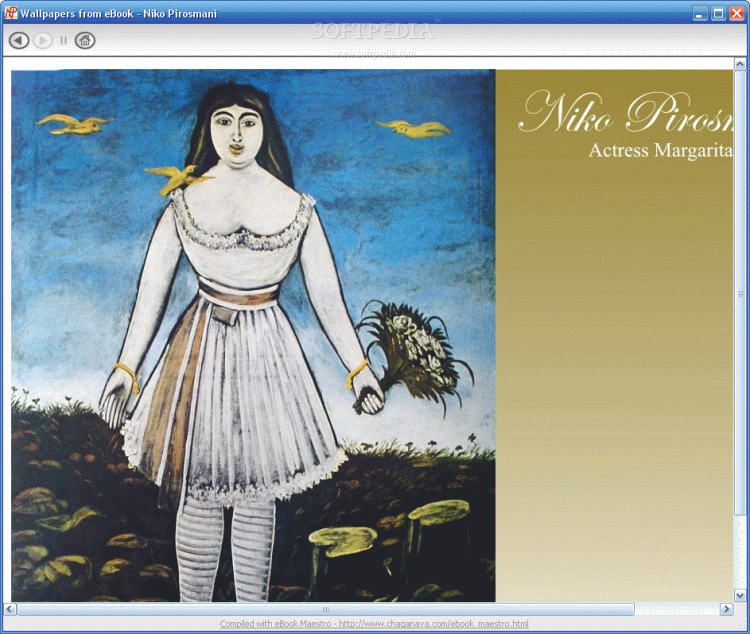Minimize the Wallpapers from eBook window

tap(700, 13)
